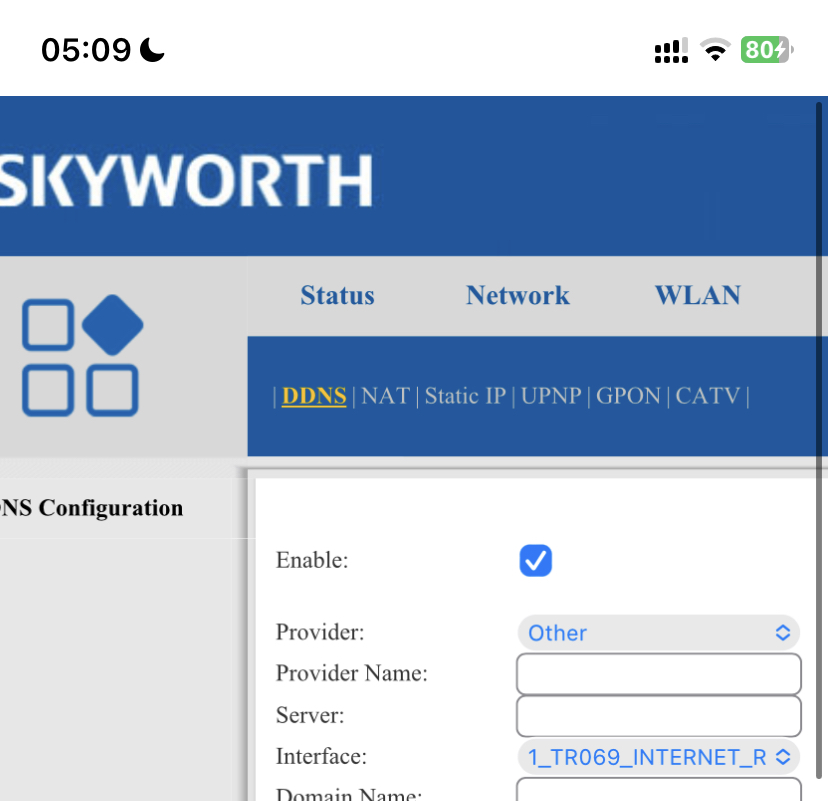828x801 pixels.
Task: Open the WLAN tab
Action: (x=698, y=295)
